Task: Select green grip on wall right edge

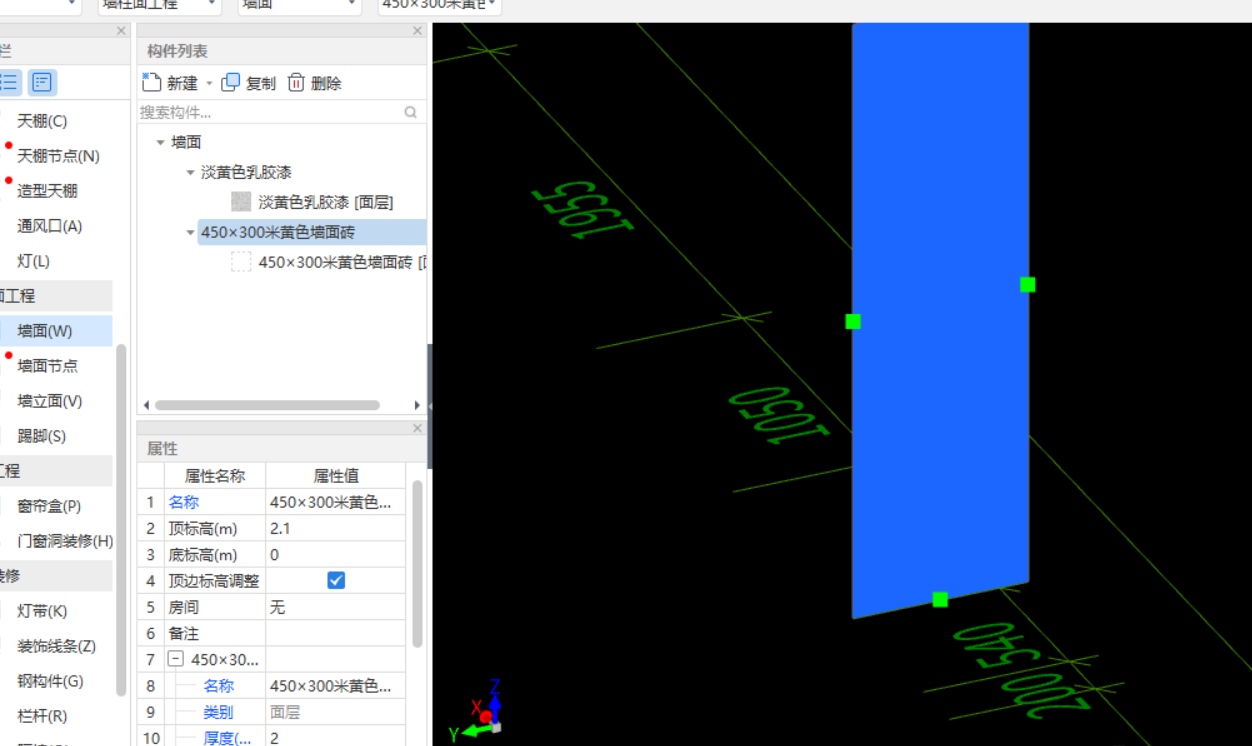Action: pyautogui.click(x=1027, y=284)
